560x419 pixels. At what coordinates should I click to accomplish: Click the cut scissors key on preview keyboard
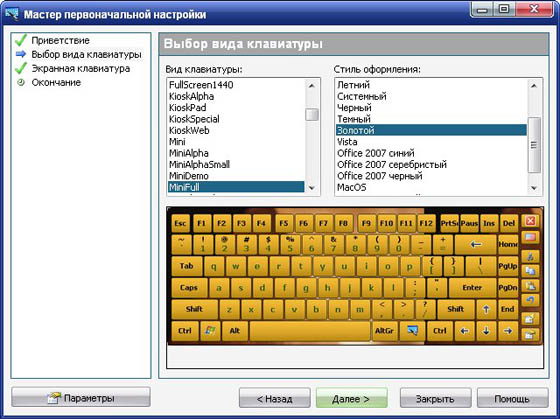[530, 256]
